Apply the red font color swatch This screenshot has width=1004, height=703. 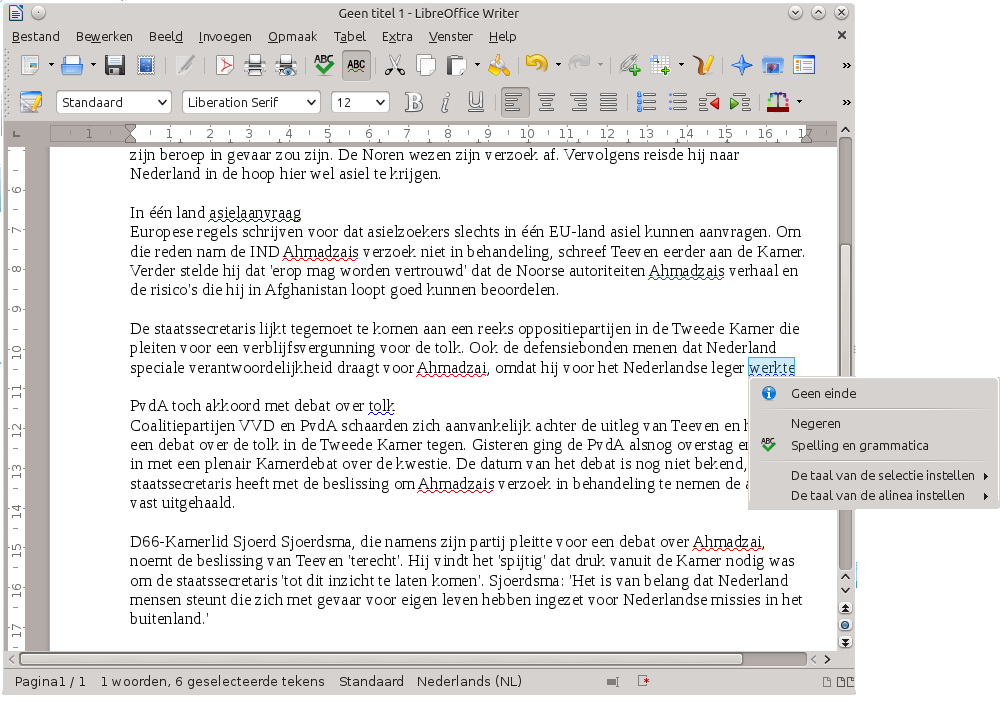[x=778, y=102]
